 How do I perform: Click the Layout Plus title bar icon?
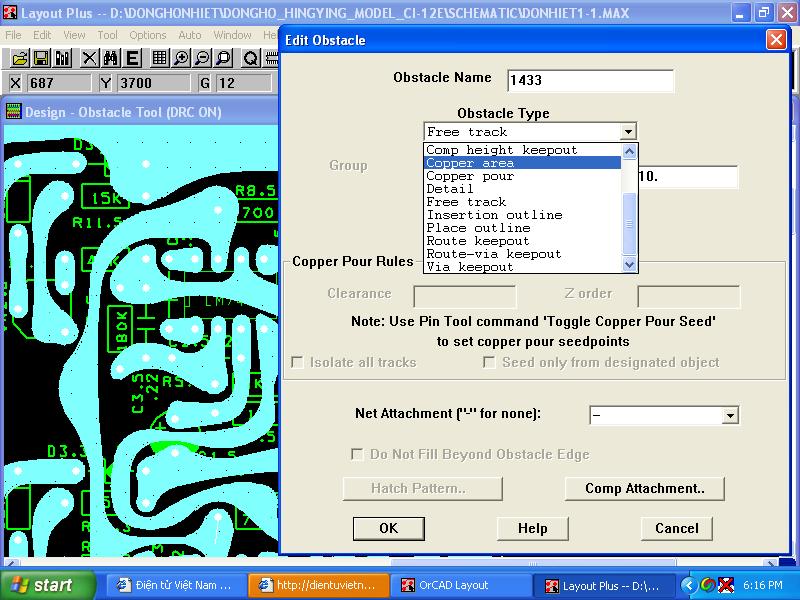10,12
